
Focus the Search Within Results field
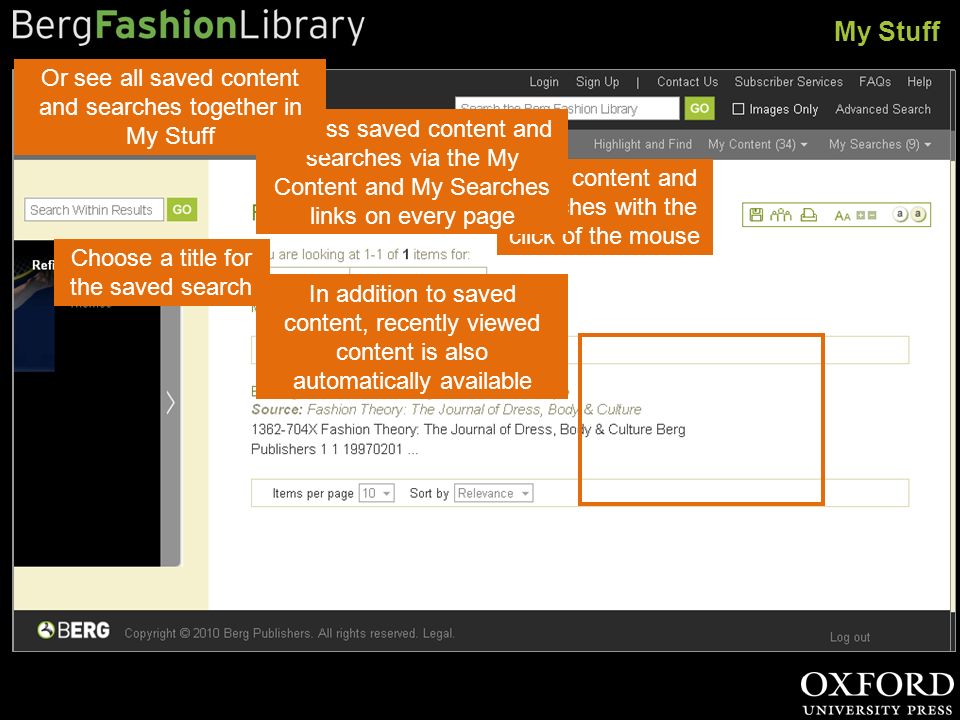pyautogui.click(x=94, y=209)
